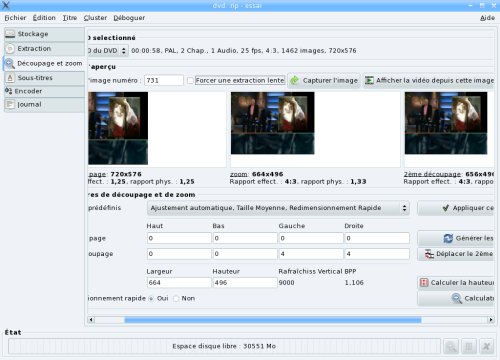Open the Journal log page
The width and height of the screenshot is (500, 360).
click(44, 104)
